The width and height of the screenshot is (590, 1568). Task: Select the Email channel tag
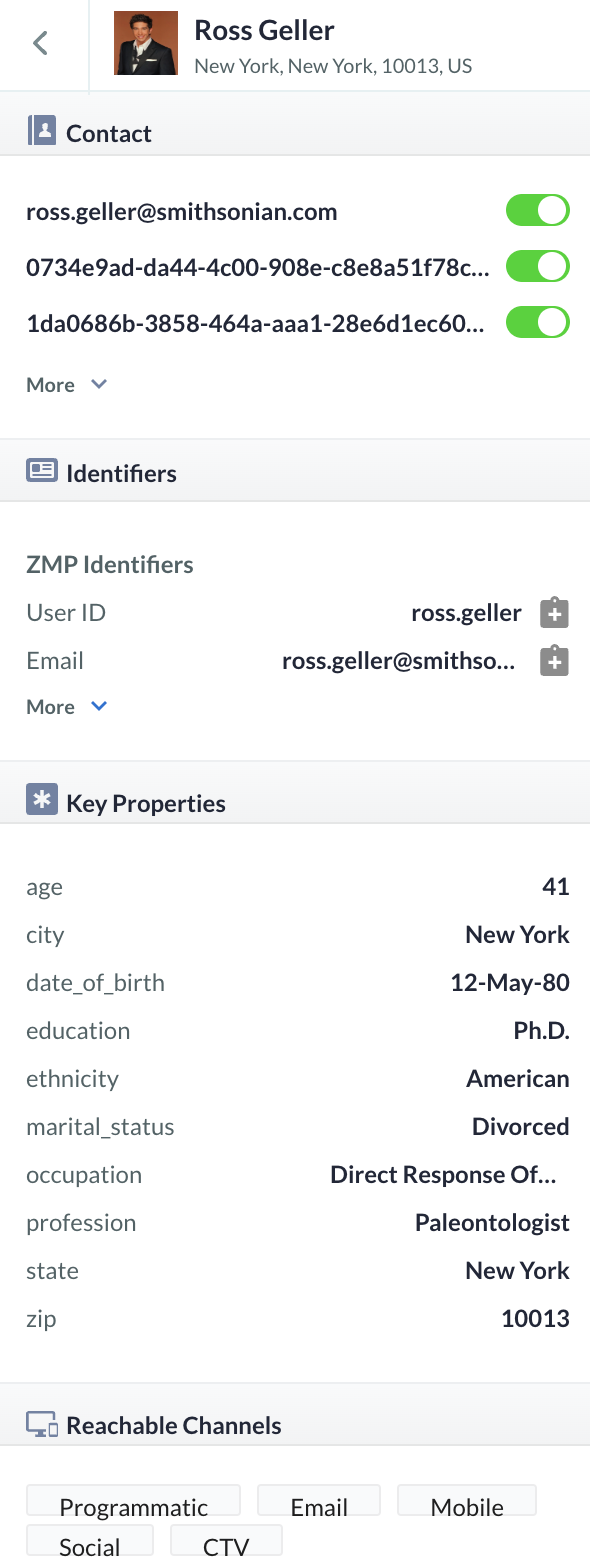[319, 1501]
